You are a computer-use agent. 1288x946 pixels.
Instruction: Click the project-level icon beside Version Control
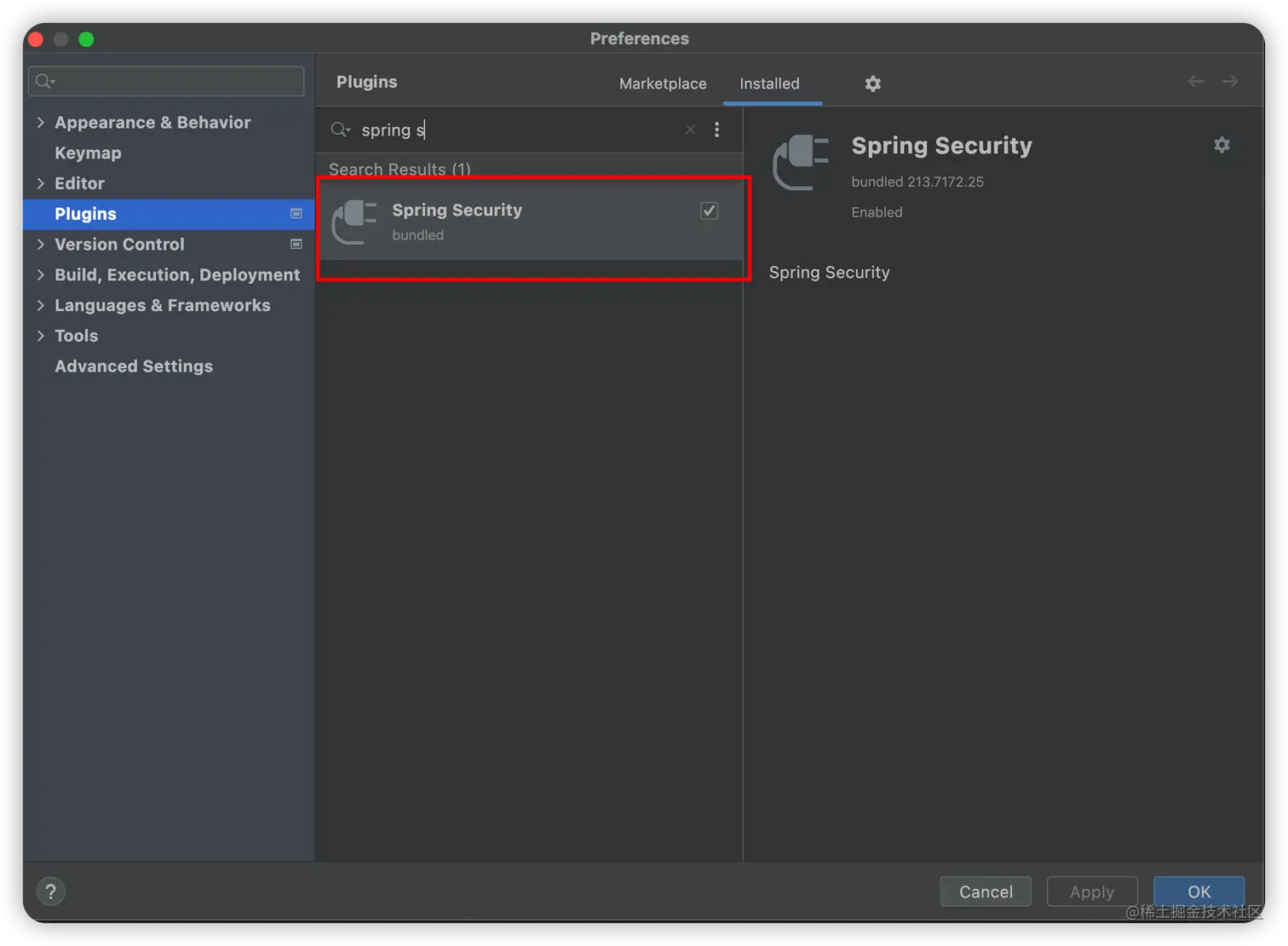click(296, 245)
